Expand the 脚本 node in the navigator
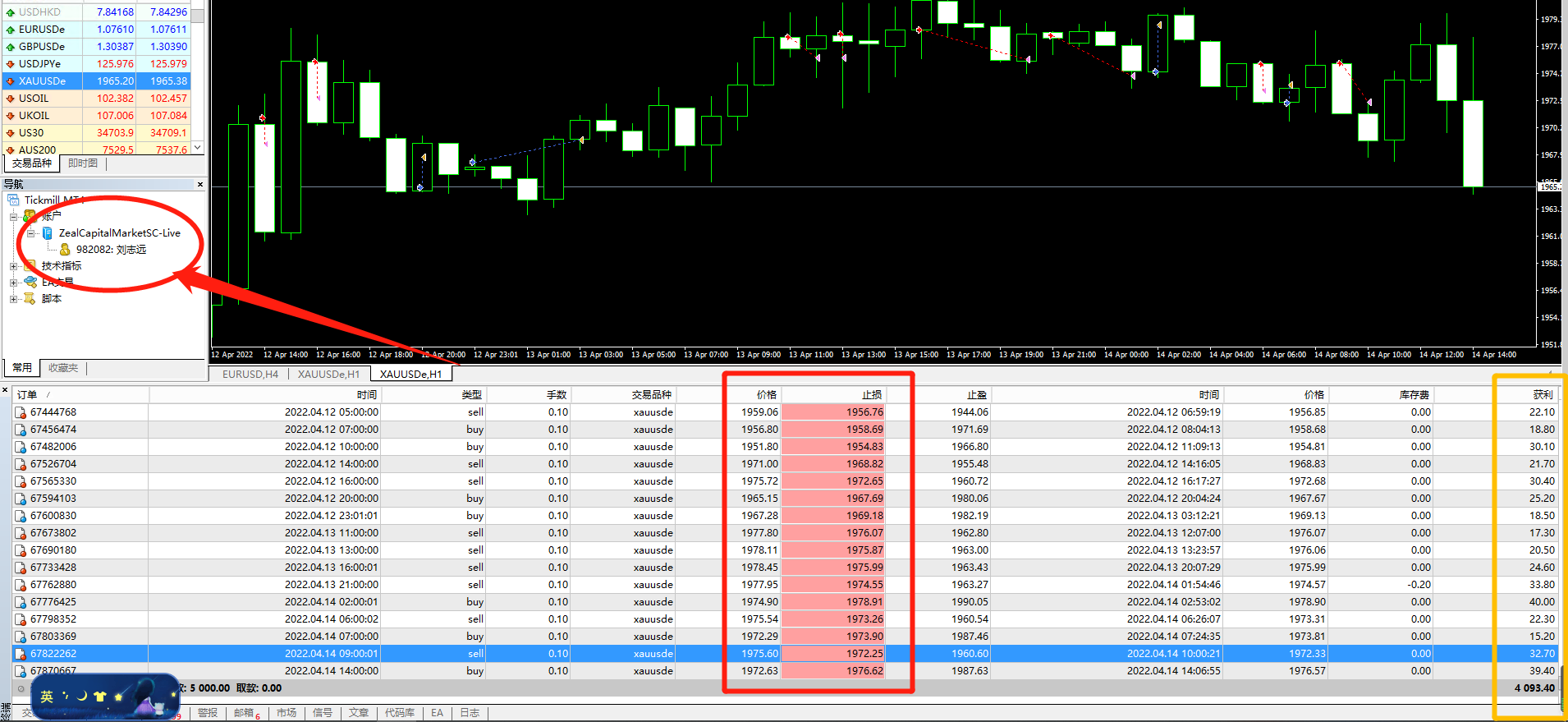Viewport: 1568px width, 722px height. coord(13,299)
